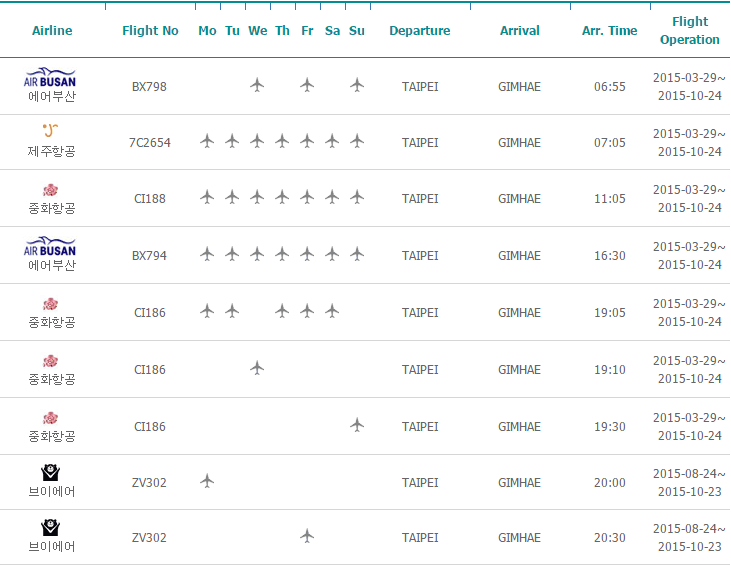
Task: Click the Jeju Air logo for 7C2654
Action: click(50, 131)
